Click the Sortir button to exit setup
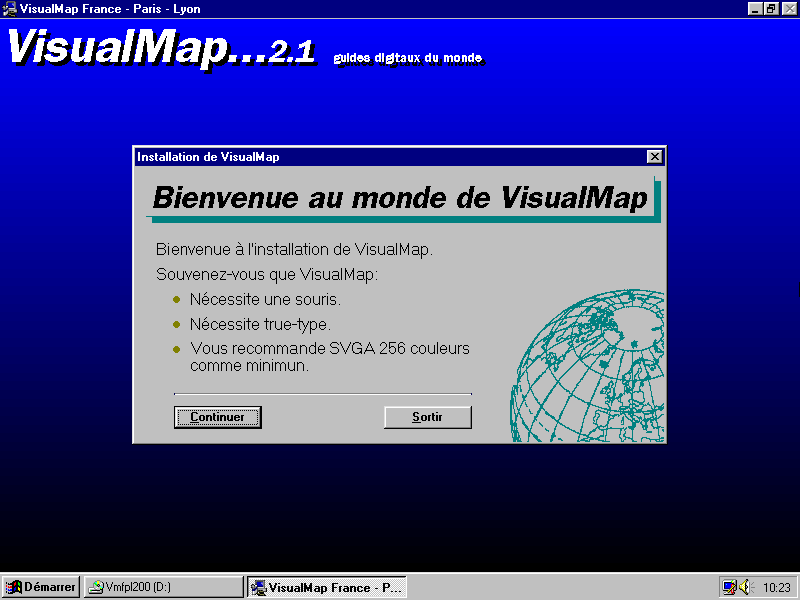The image size is (800, 600). click(428, 417)
